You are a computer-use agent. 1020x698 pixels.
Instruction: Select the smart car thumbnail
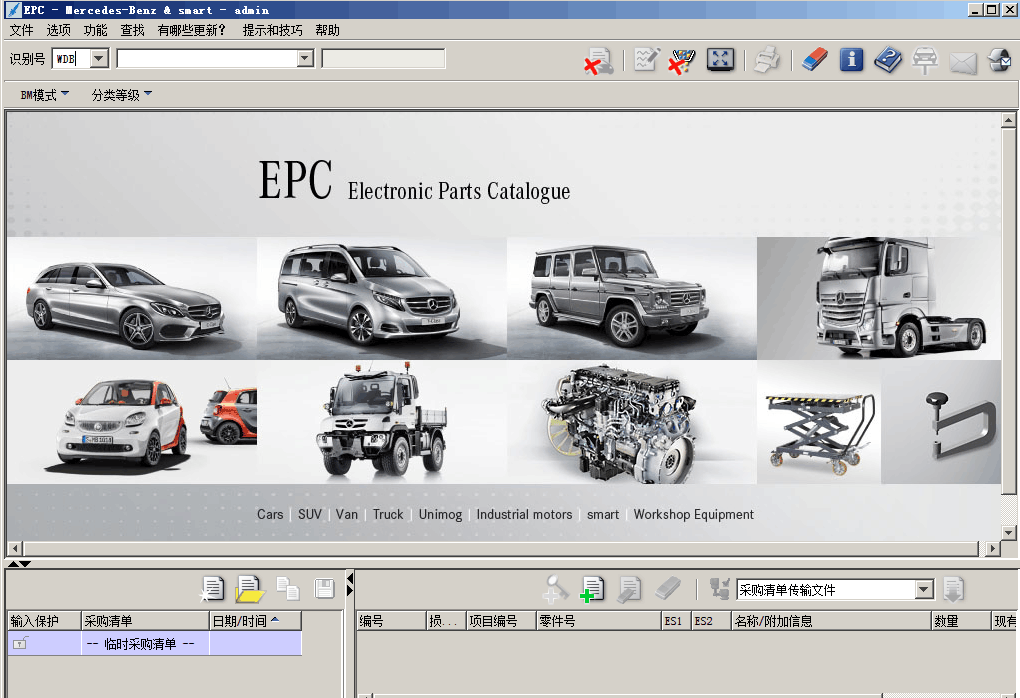131,422
